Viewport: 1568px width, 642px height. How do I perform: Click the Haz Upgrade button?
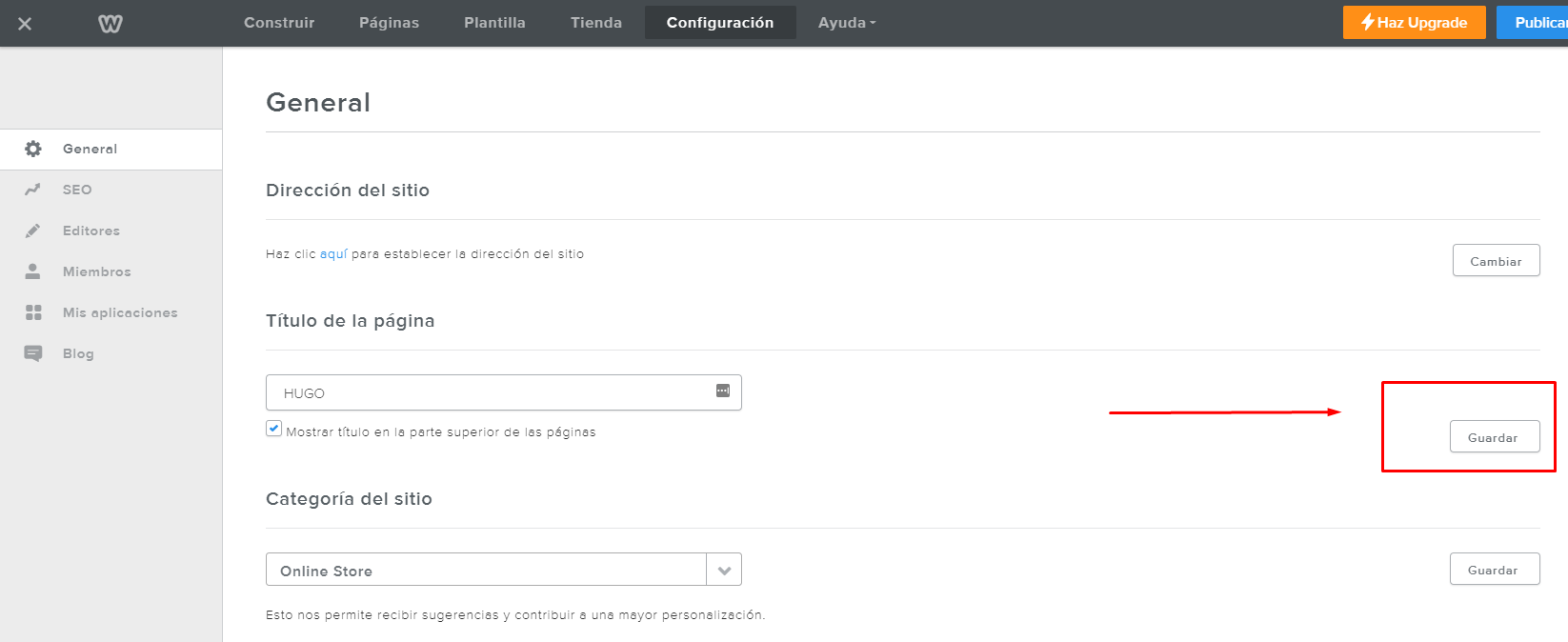pyautogui.click(x=1414, y=23)
